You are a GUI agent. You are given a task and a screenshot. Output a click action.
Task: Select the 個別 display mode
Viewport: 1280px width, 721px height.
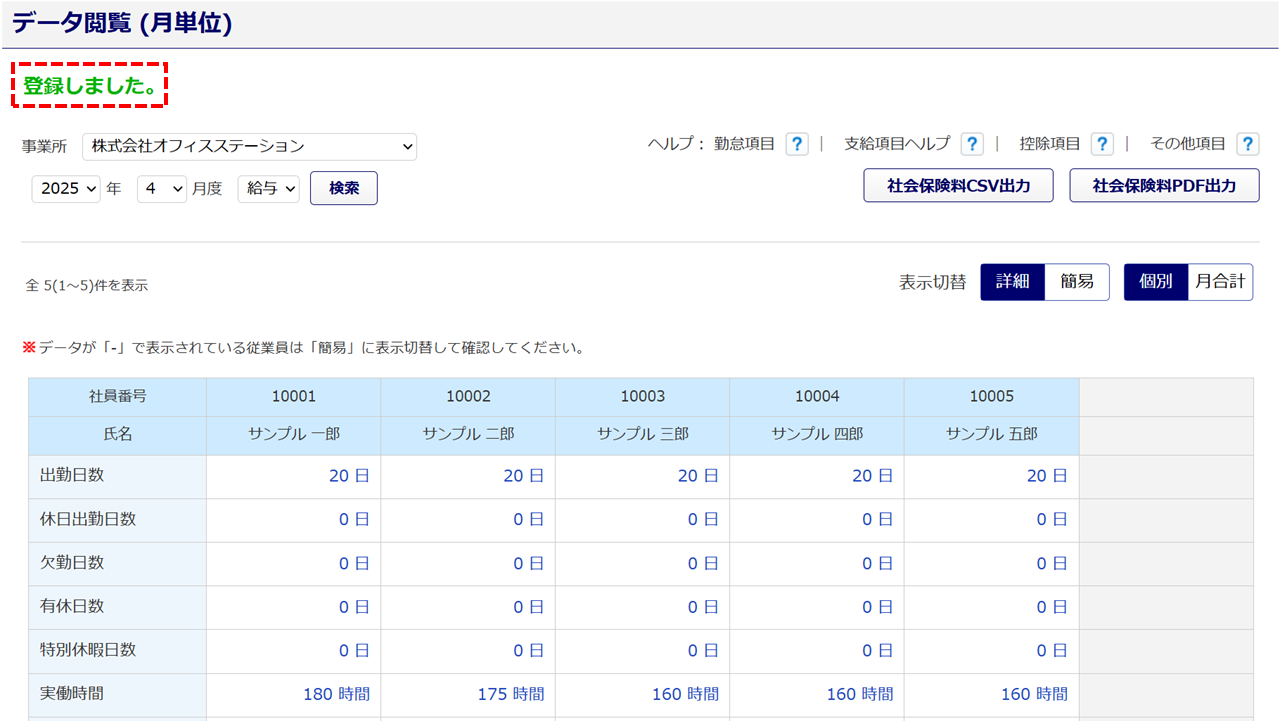tap(1155, 282)
